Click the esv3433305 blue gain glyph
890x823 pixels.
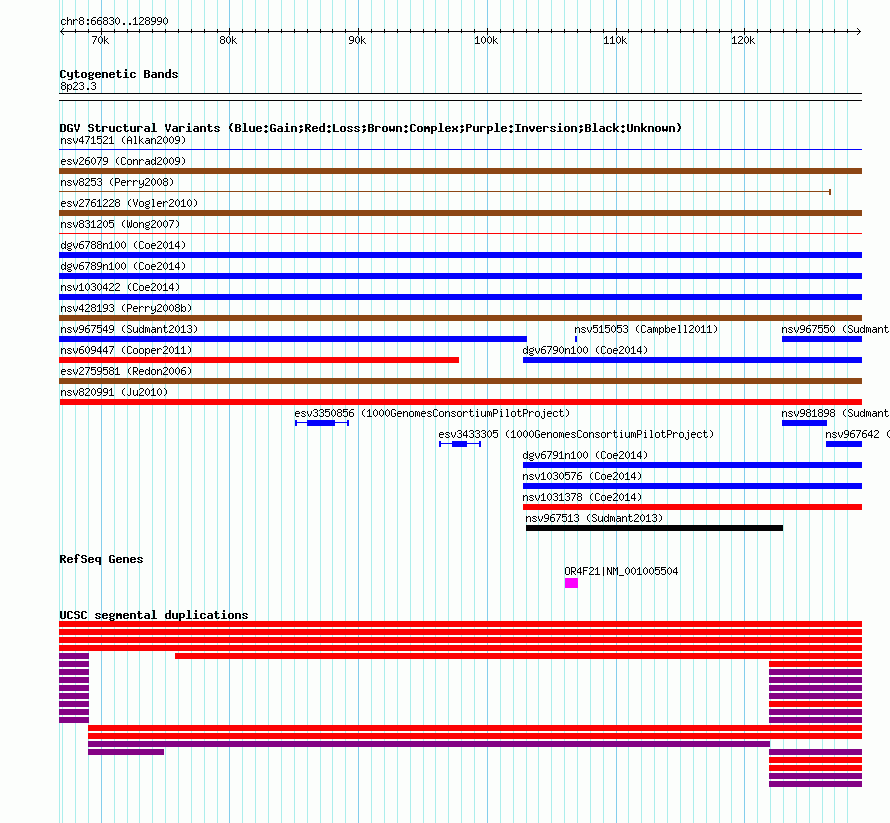click(460, 444)
